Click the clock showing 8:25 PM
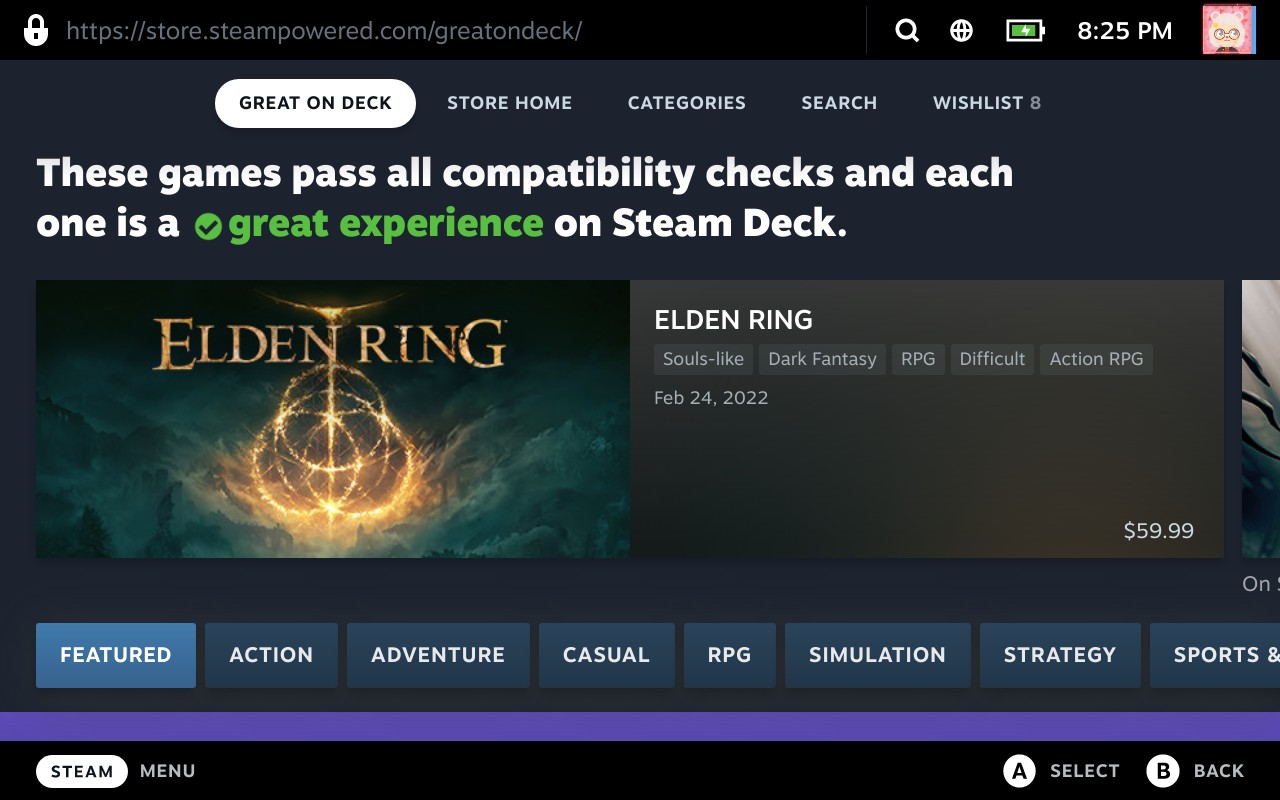Viewport: 1280px width, 800px height. point(1124,31)
